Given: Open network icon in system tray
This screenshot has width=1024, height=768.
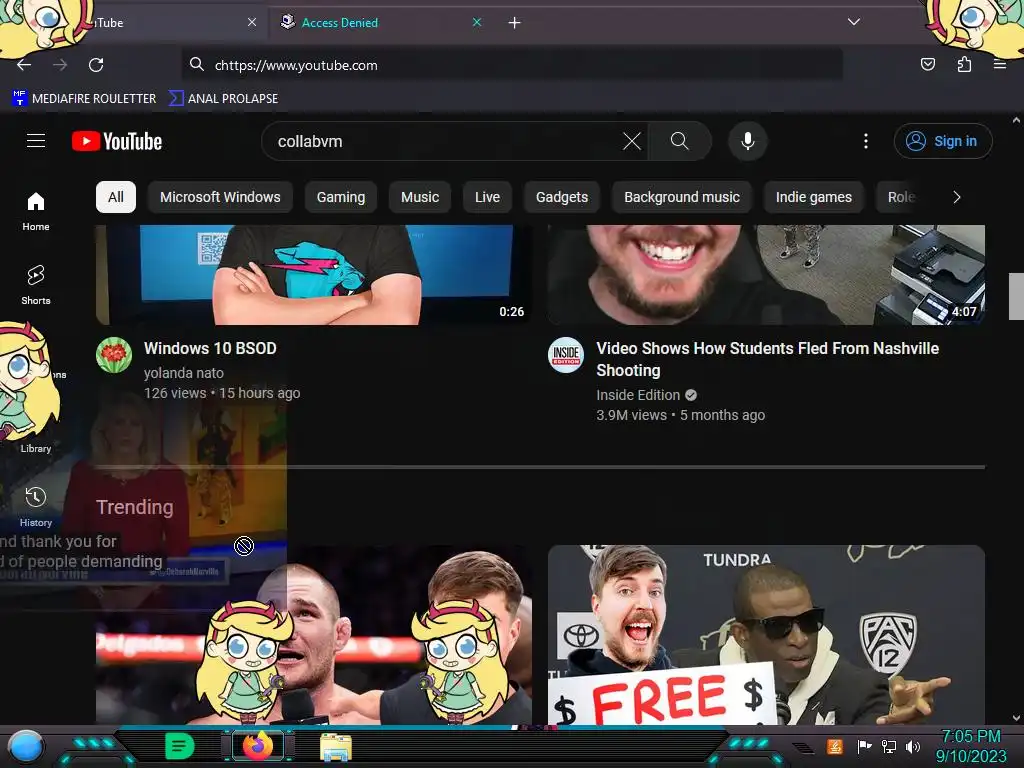Looking at the screenshot, I should point(889,746).
